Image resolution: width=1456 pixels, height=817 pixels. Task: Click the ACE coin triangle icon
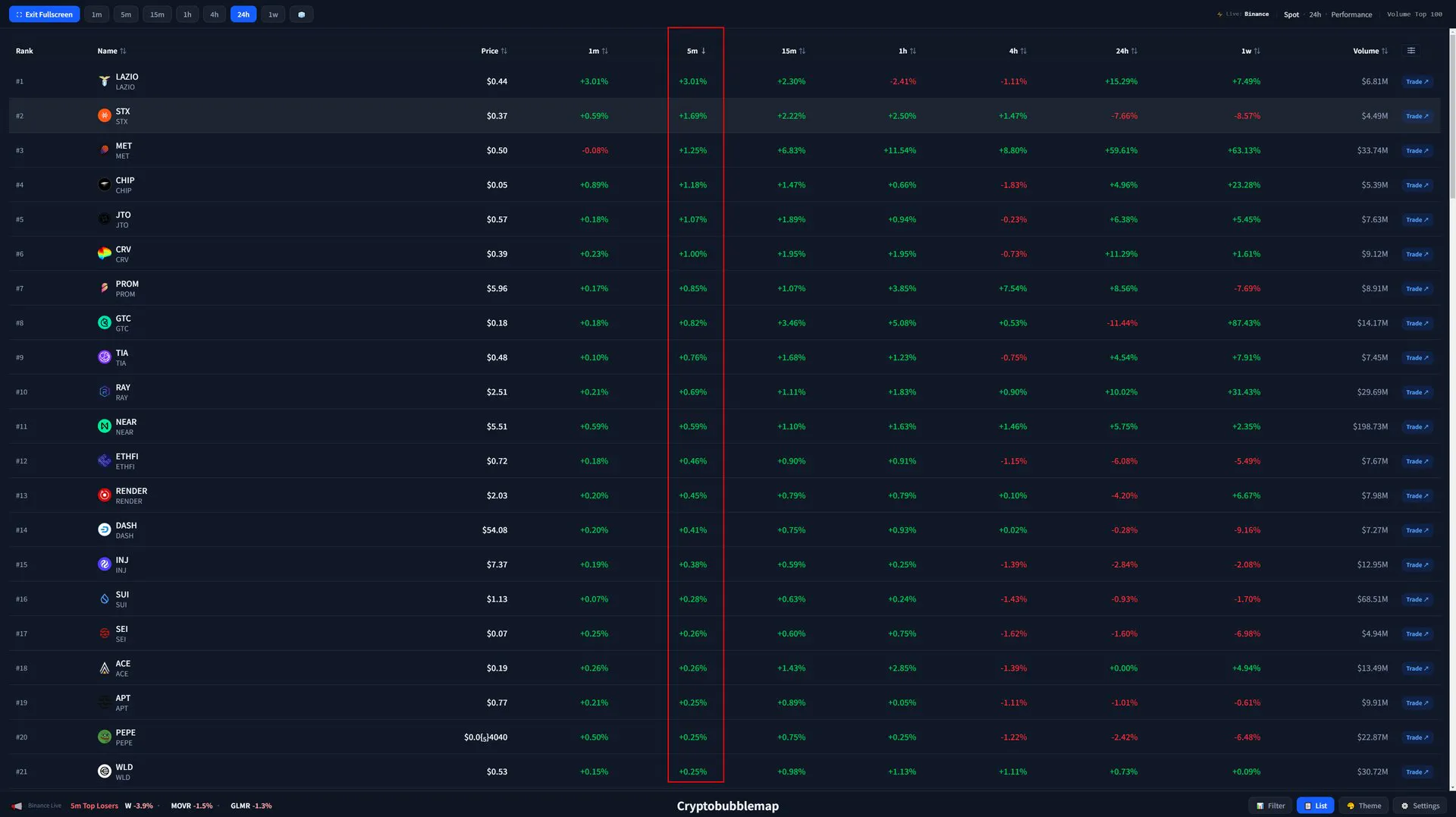105,668
